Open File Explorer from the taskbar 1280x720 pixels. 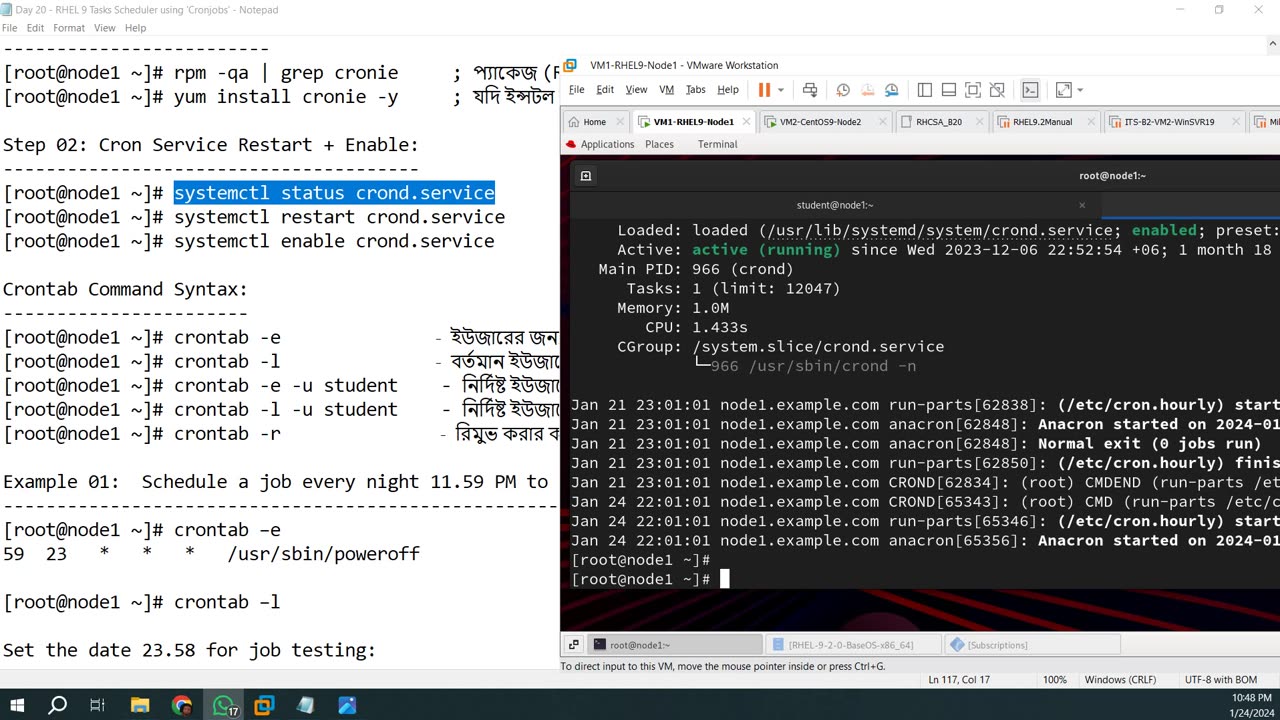click(139, 705)
